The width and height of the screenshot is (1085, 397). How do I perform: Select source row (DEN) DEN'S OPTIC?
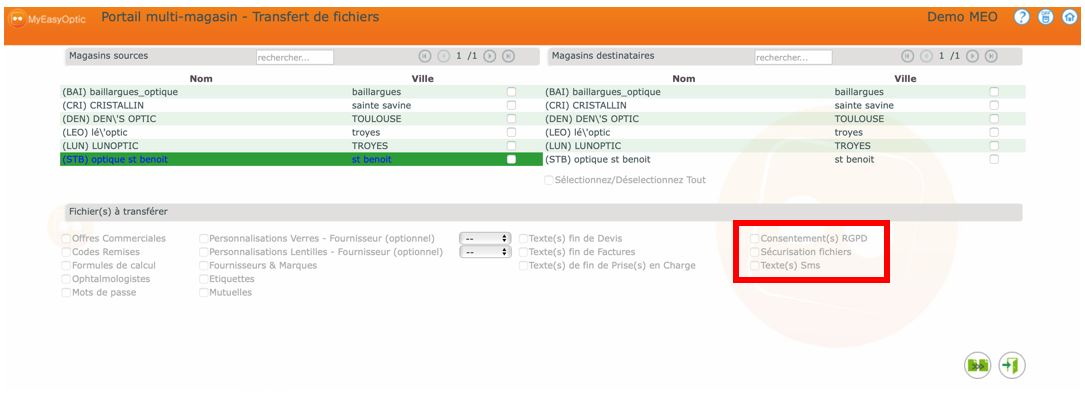(301, 118)
